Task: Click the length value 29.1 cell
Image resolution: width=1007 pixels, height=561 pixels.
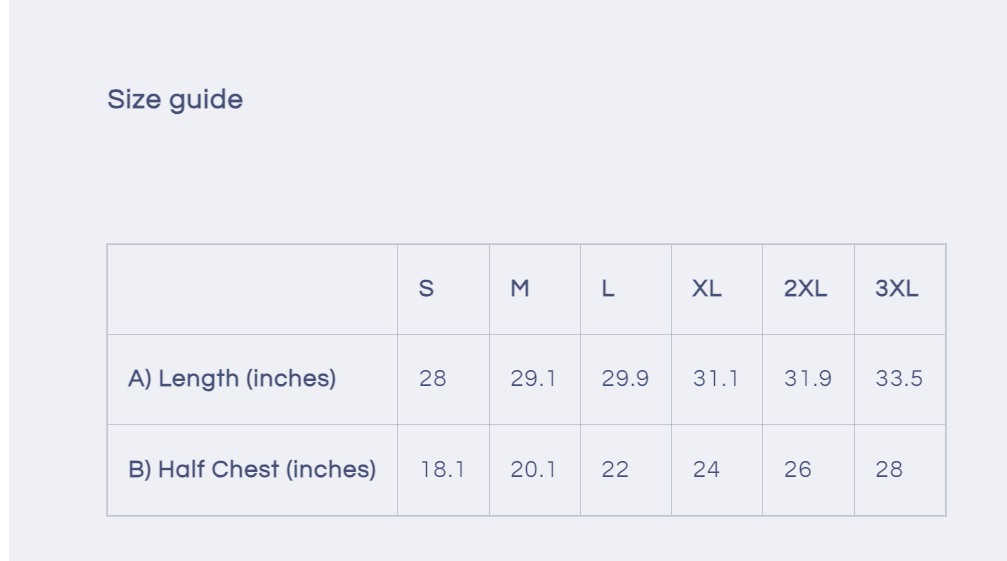Action: (x=533, y=379)
